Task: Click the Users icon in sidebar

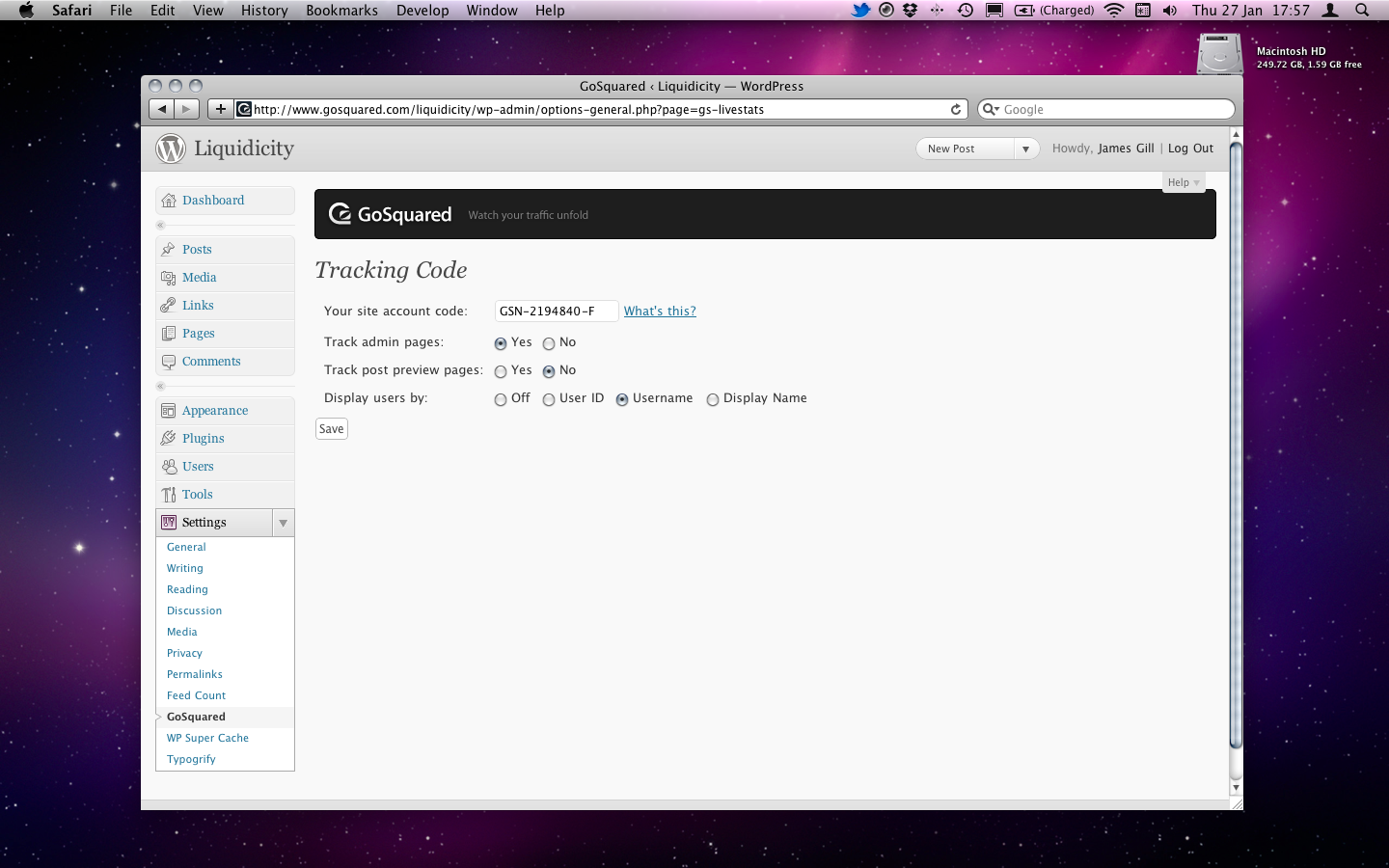Action: tap(169, 467)
